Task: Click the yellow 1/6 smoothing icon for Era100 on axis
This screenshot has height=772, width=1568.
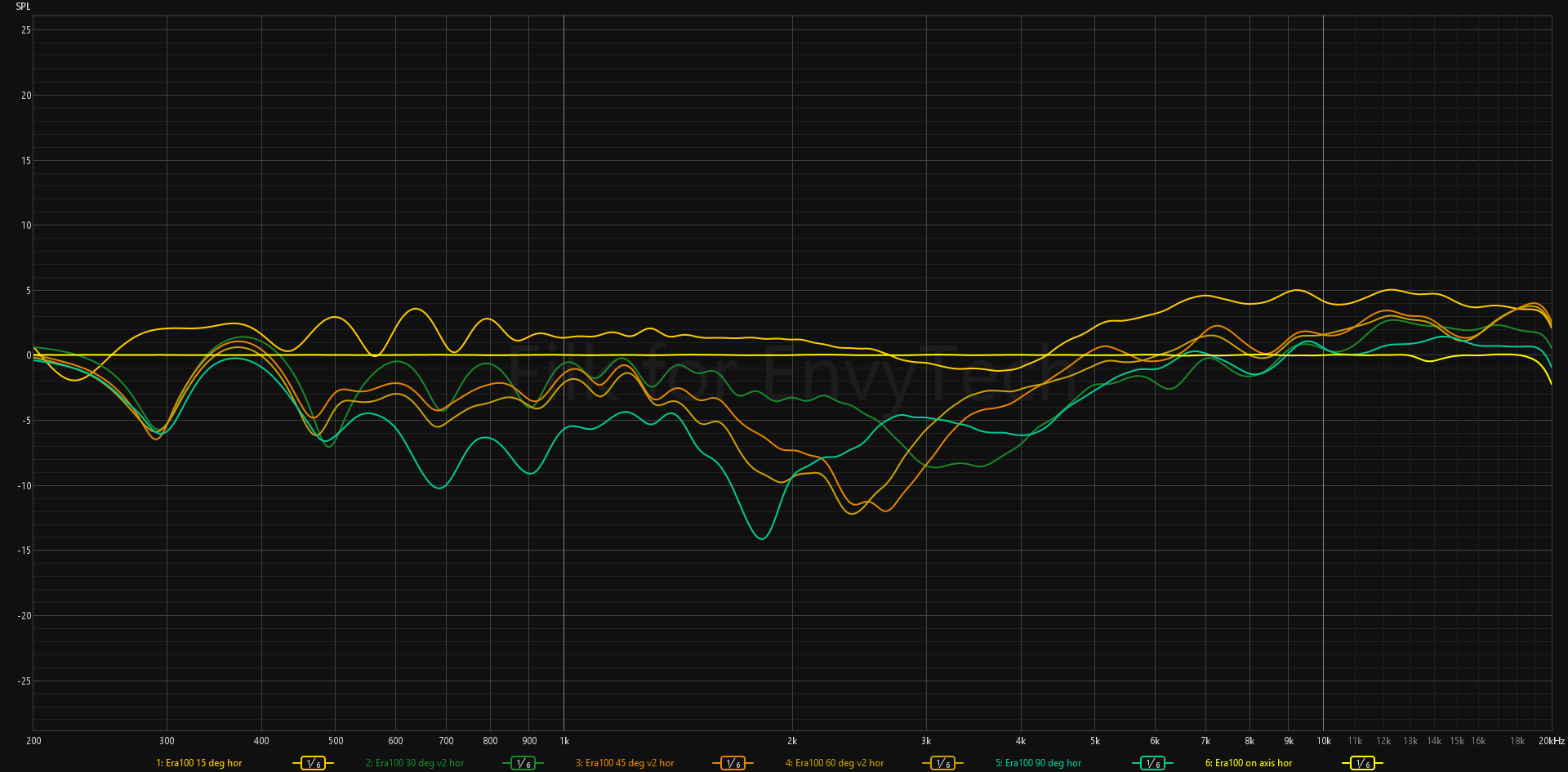Action: tap(1362, 763)
